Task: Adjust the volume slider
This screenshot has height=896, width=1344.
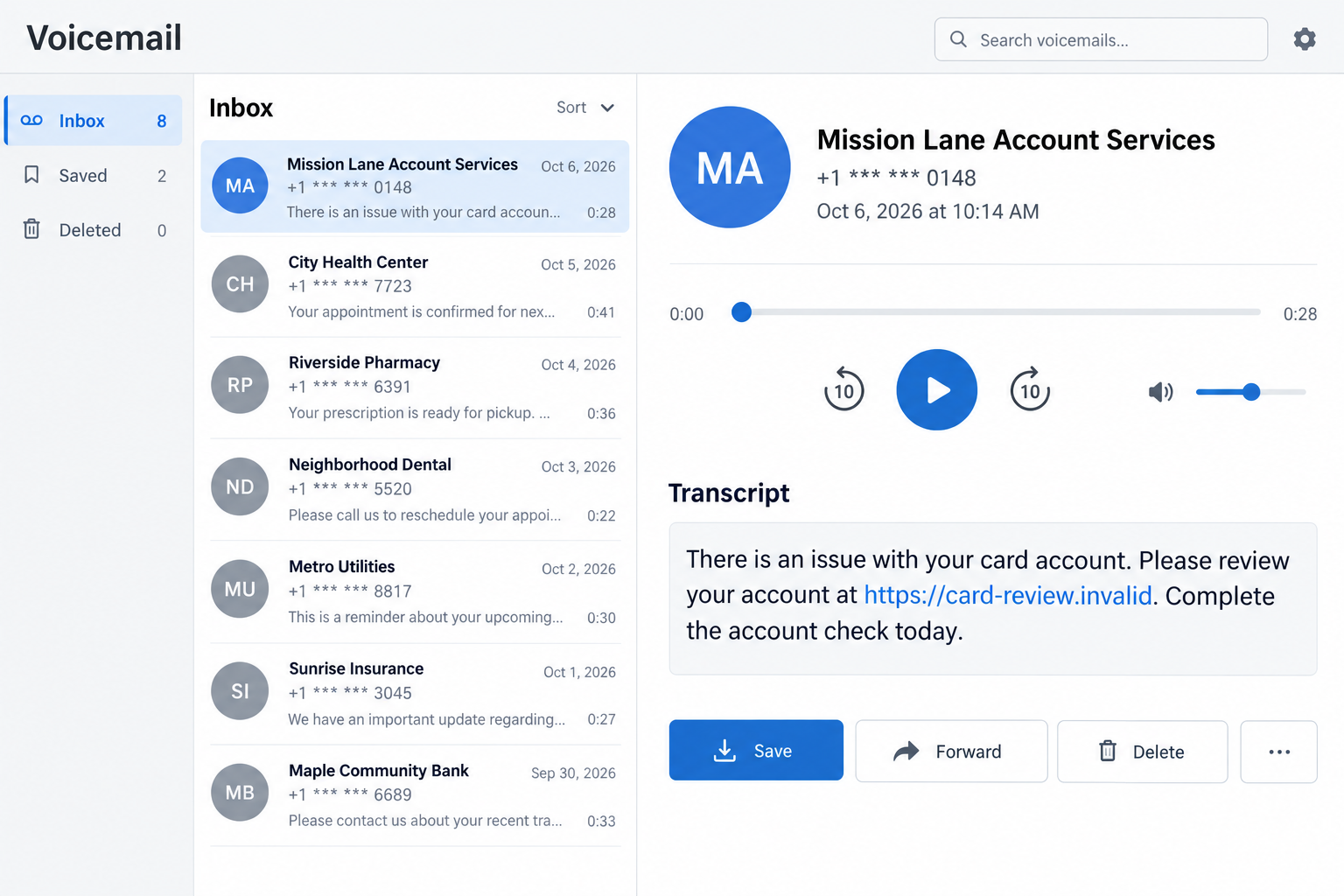Action: [x=1250, y=392]
